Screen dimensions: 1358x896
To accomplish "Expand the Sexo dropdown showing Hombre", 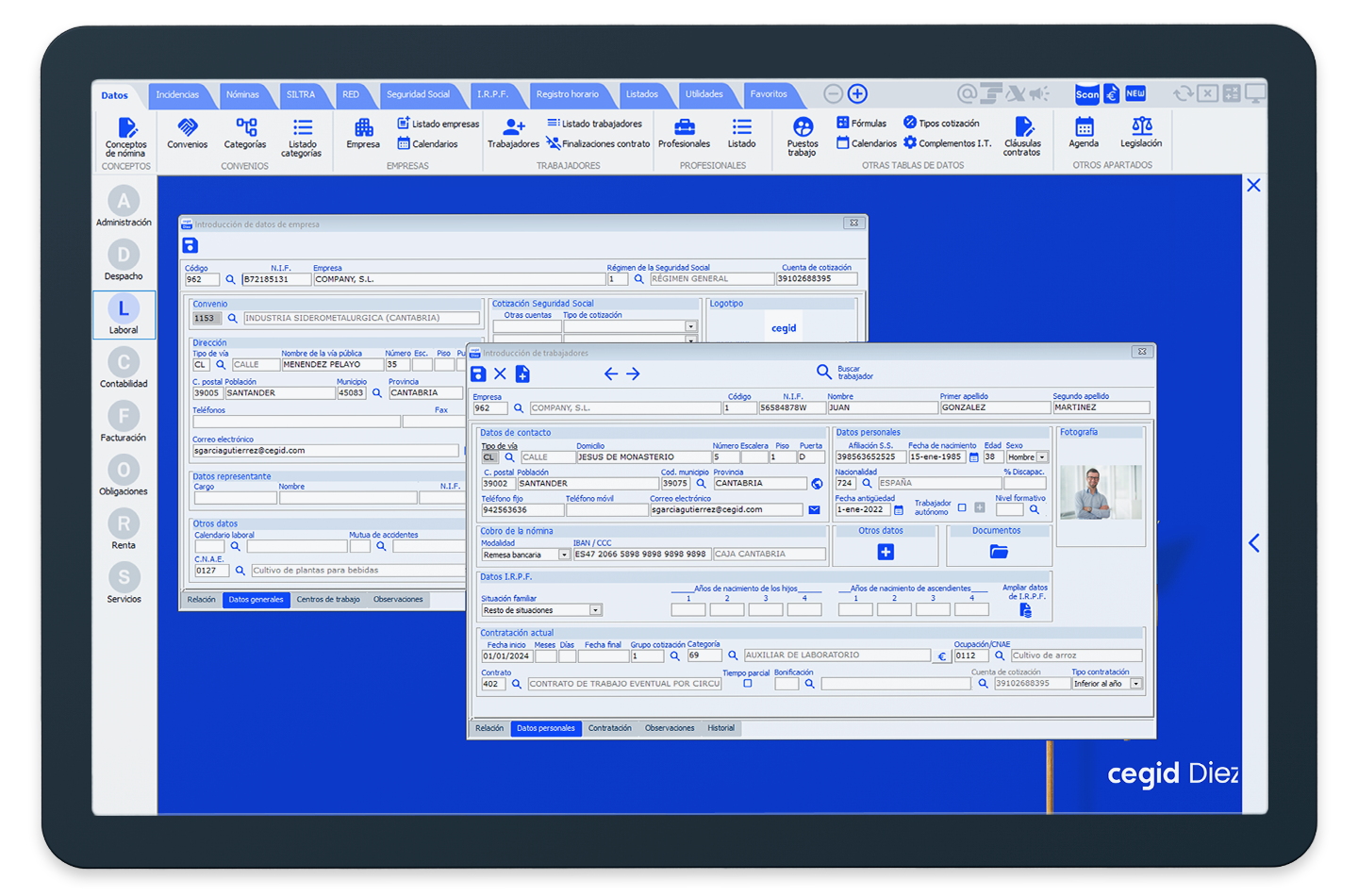I will (1042, 457).
